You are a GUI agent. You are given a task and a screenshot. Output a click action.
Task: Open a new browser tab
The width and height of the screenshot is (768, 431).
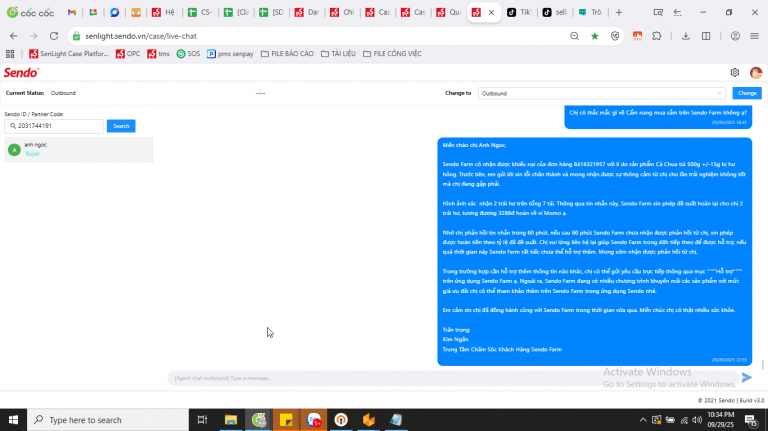[x=619, y=12]
